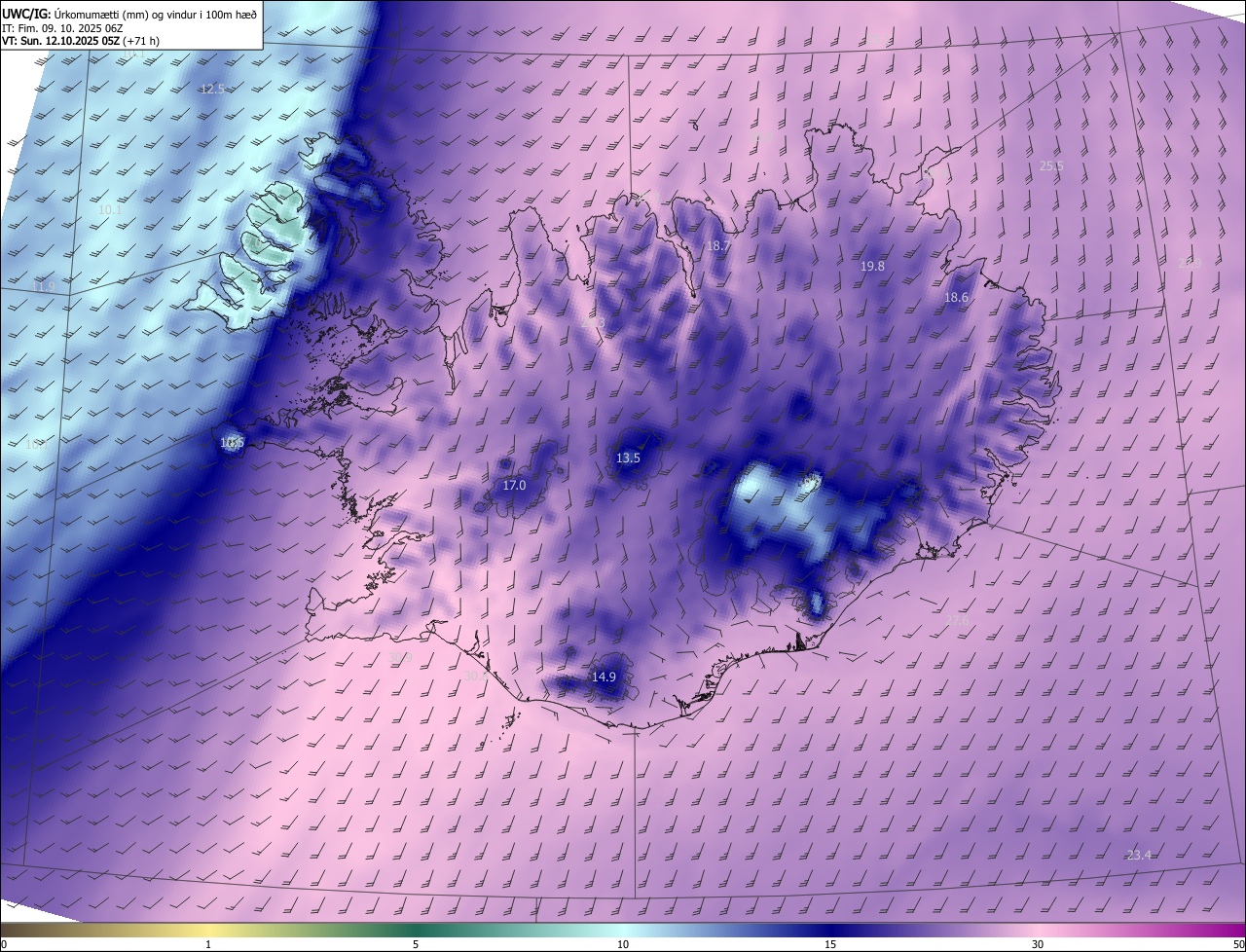Screen dimensions: 1246x952
Task: Click the colorbar tick label 0
Action: 4,944
